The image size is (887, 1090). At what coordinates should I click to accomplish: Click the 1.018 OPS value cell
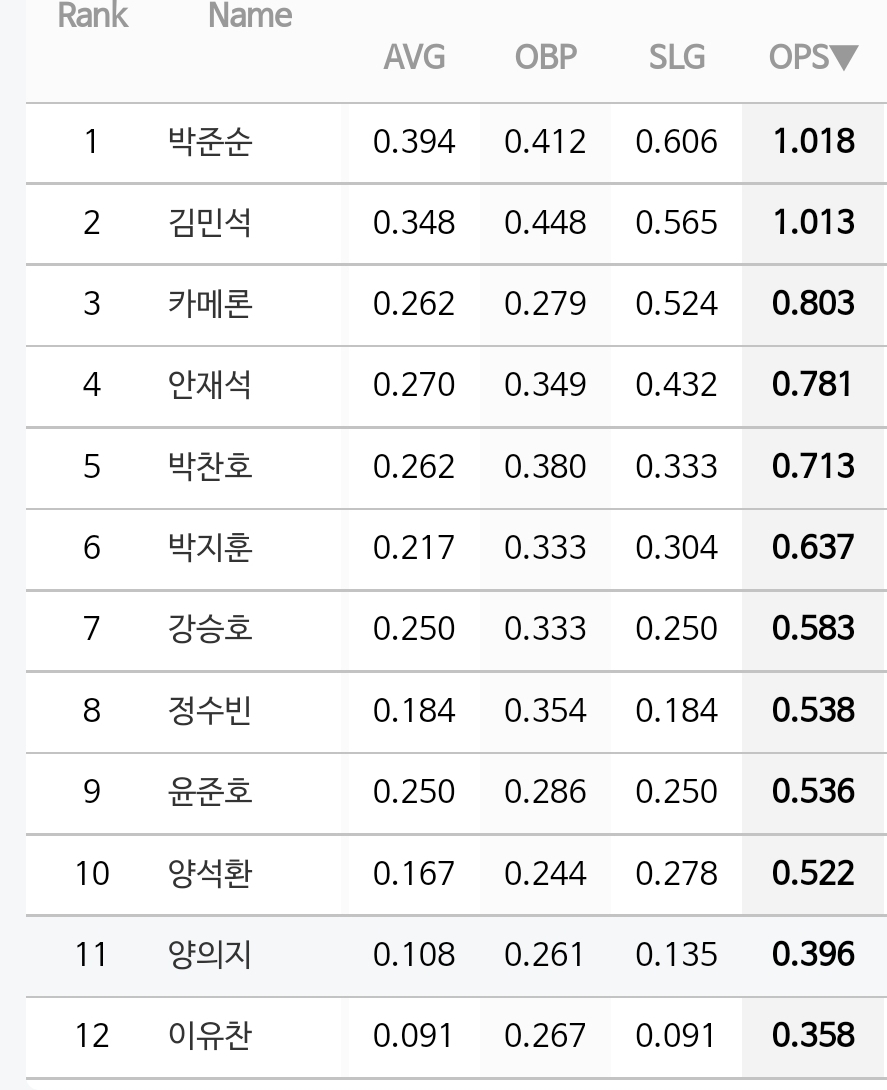click(x=814, y=142)
